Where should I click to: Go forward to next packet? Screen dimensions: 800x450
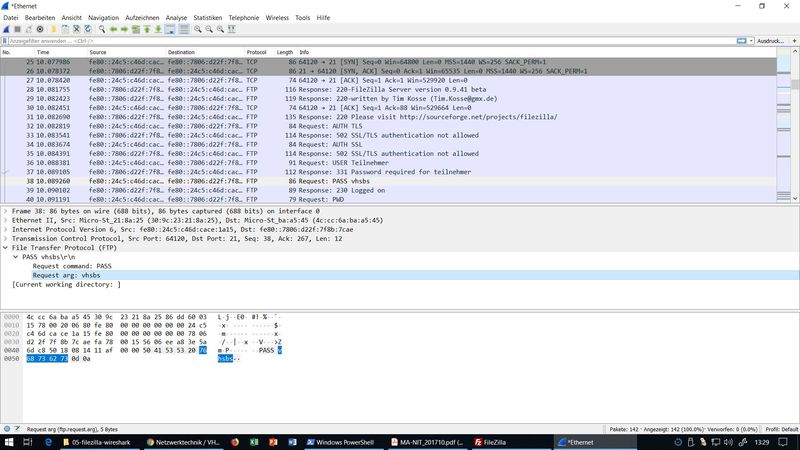(x=124, y=29)
